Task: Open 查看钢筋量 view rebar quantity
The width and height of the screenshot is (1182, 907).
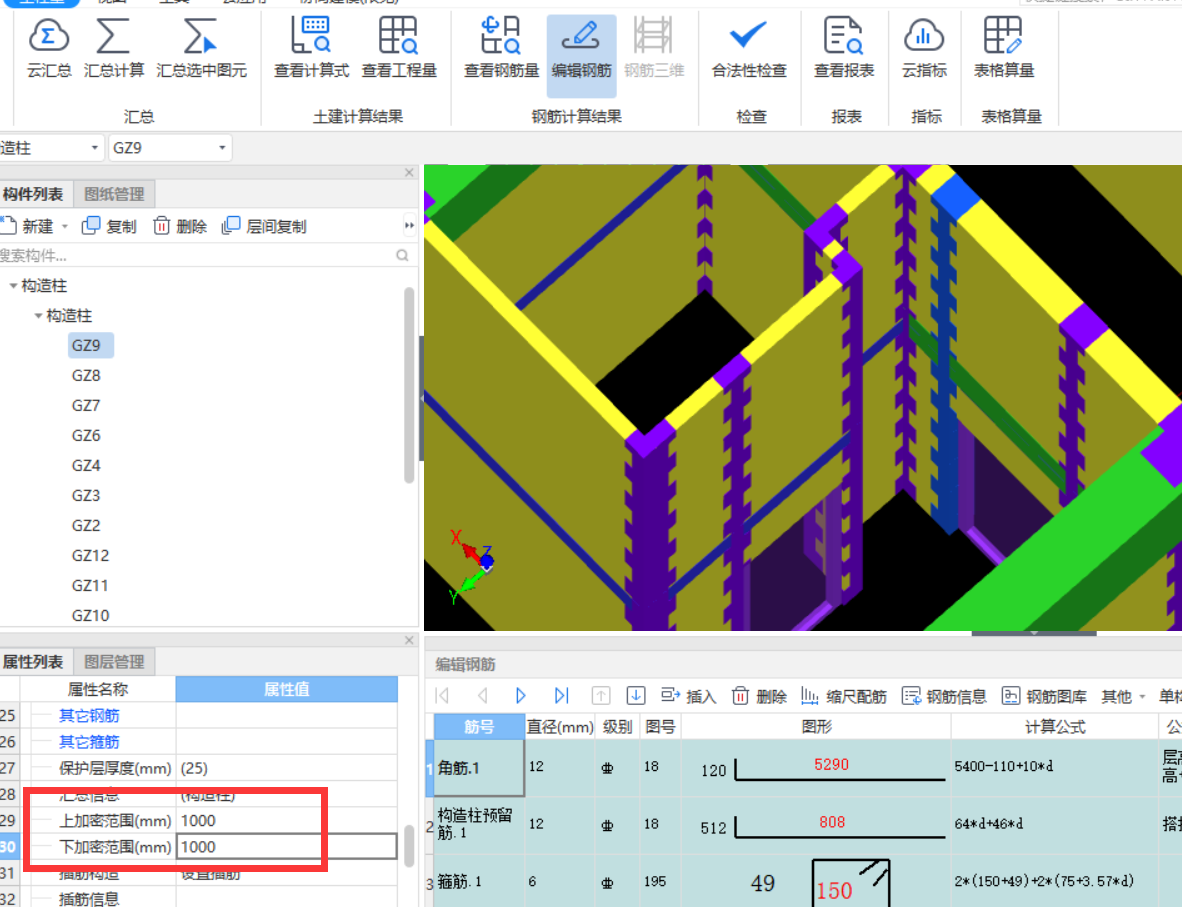Action: tap(501, 50)
